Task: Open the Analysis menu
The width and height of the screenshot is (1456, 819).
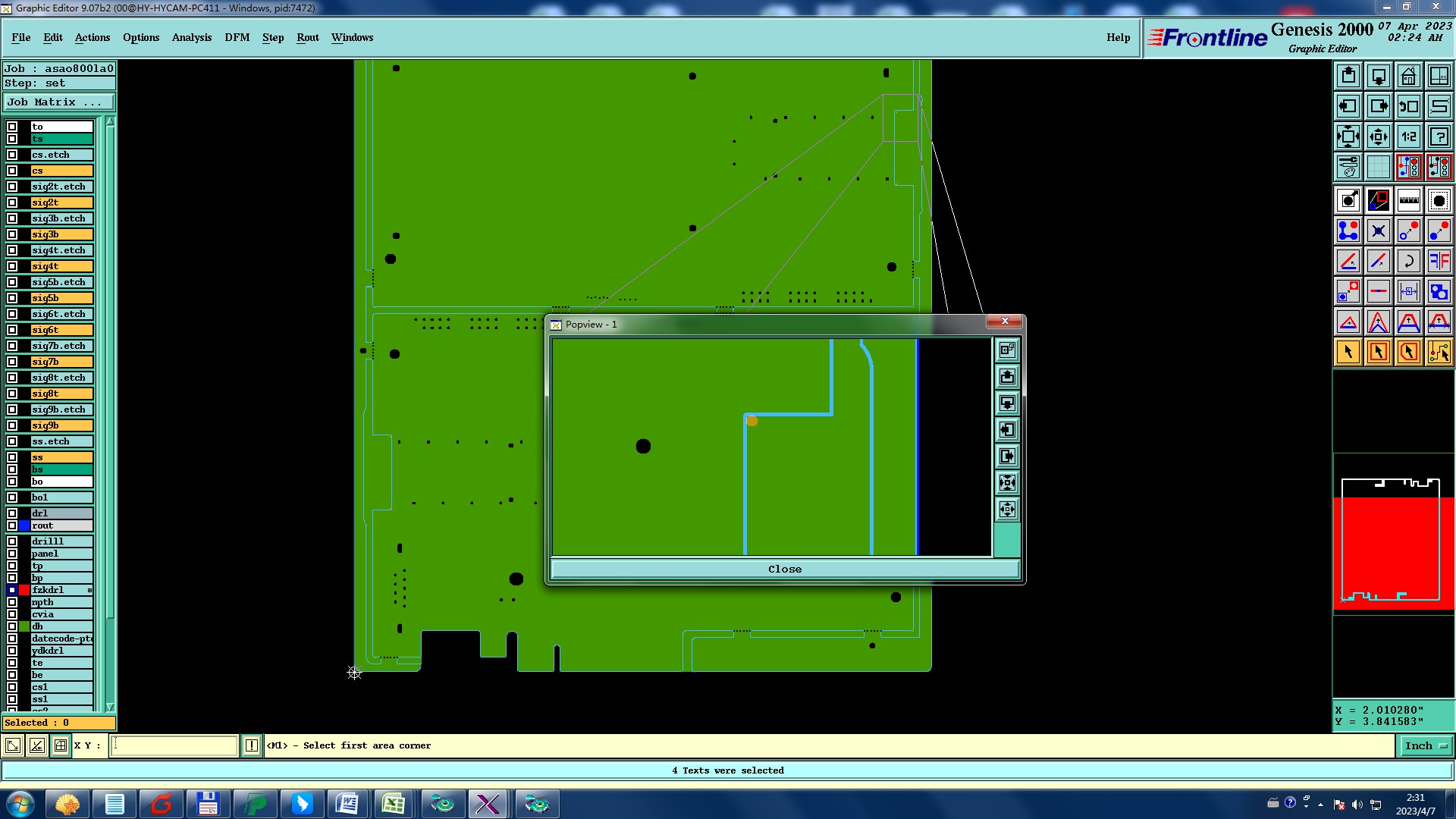Action: pyautogui.click(x=191, y=37)
